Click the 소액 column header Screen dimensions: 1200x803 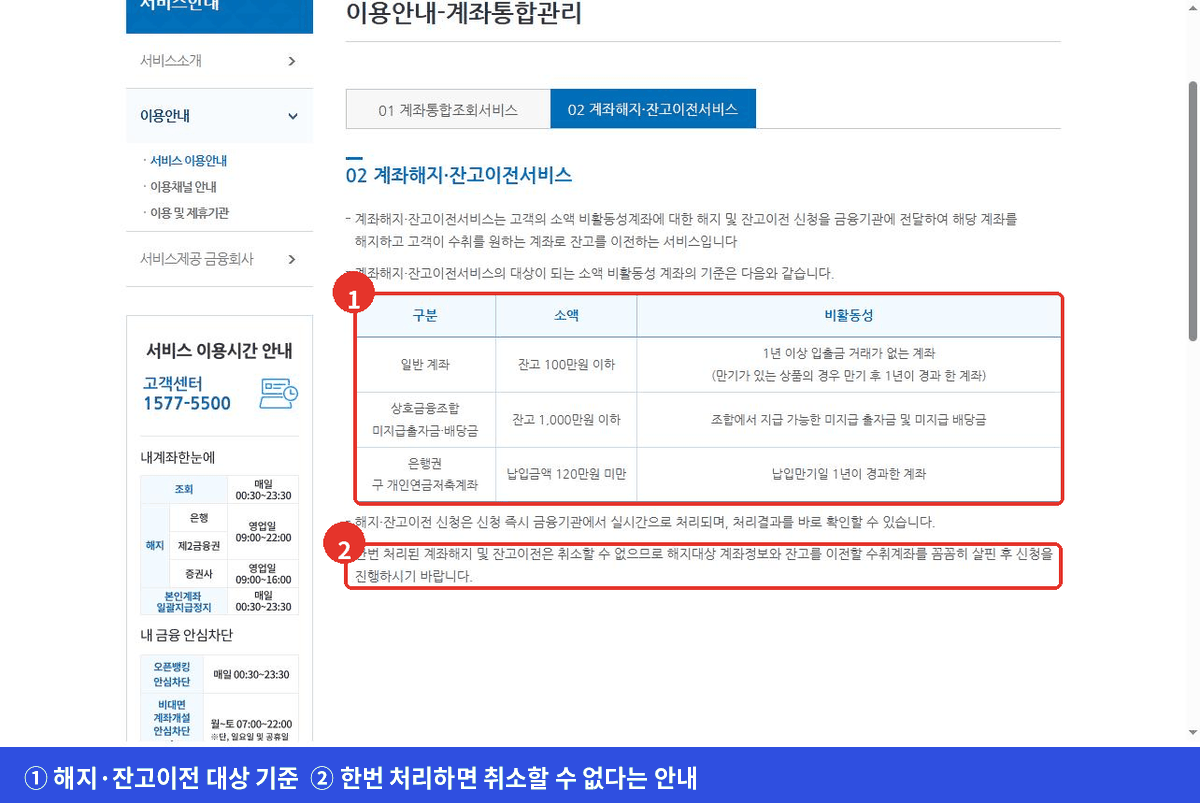tap(566, 315)
